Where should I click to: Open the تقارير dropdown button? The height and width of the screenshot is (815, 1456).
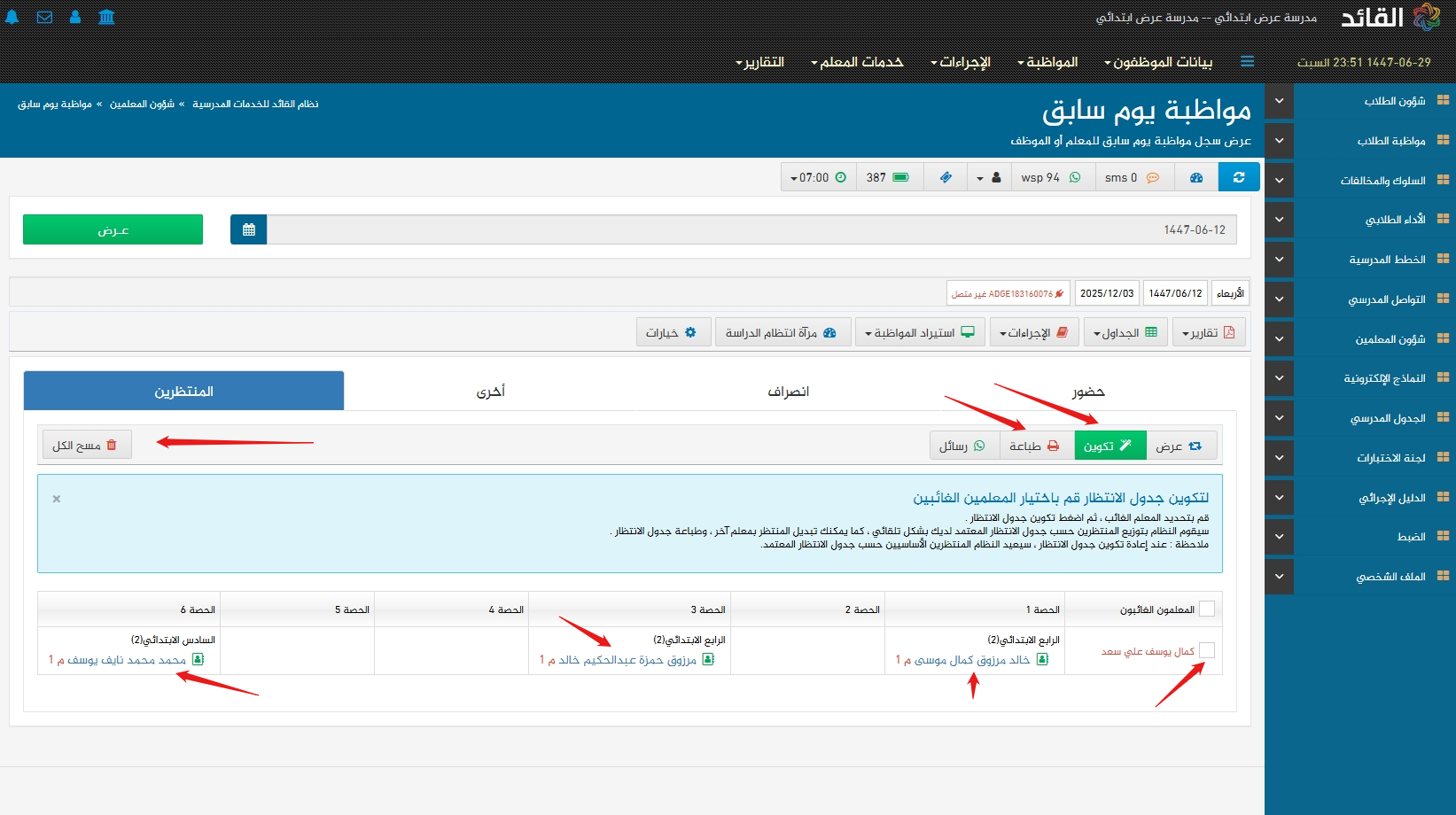(1208, 332)
